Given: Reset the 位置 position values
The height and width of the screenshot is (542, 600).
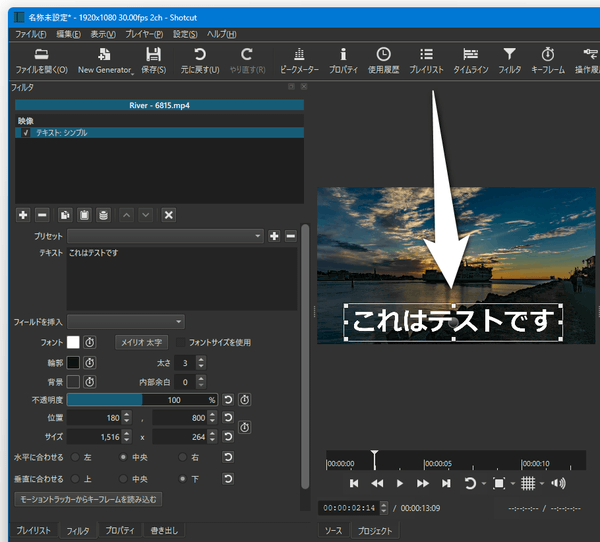Looking at the screenshot, I should point(228,417).
